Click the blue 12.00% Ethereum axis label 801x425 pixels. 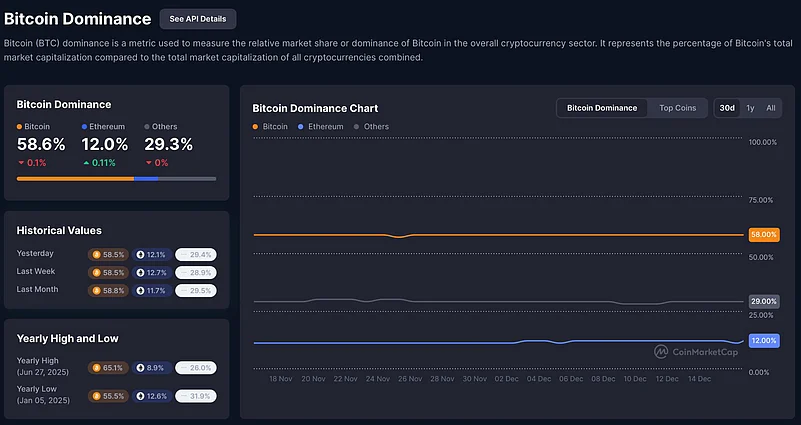764,341
